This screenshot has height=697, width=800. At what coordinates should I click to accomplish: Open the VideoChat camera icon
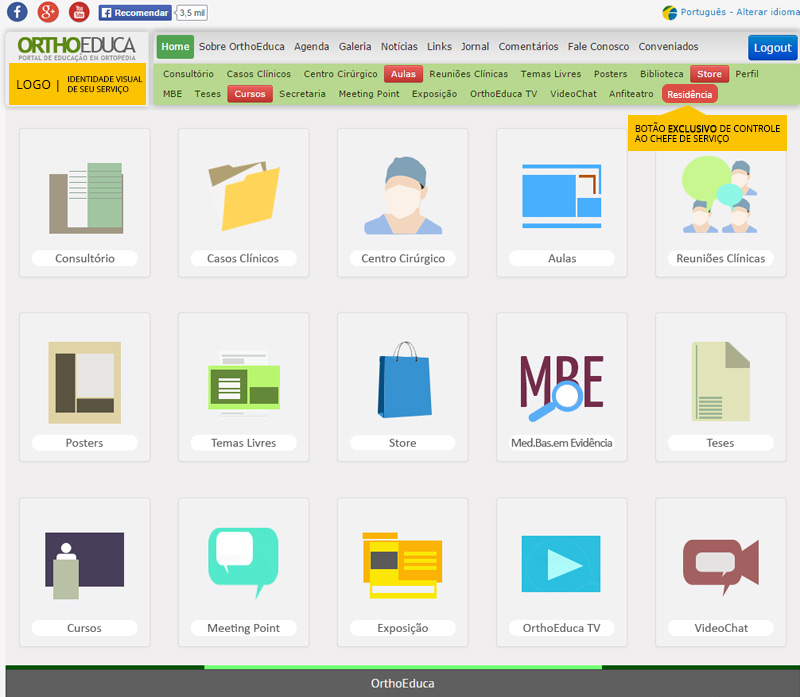[720, 567]
